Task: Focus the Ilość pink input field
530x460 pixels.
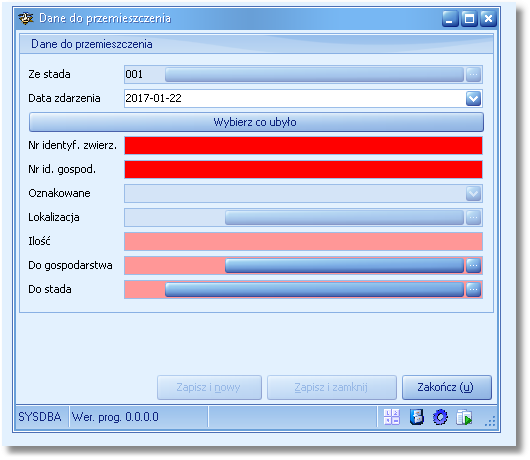Action: click(303, 242)
